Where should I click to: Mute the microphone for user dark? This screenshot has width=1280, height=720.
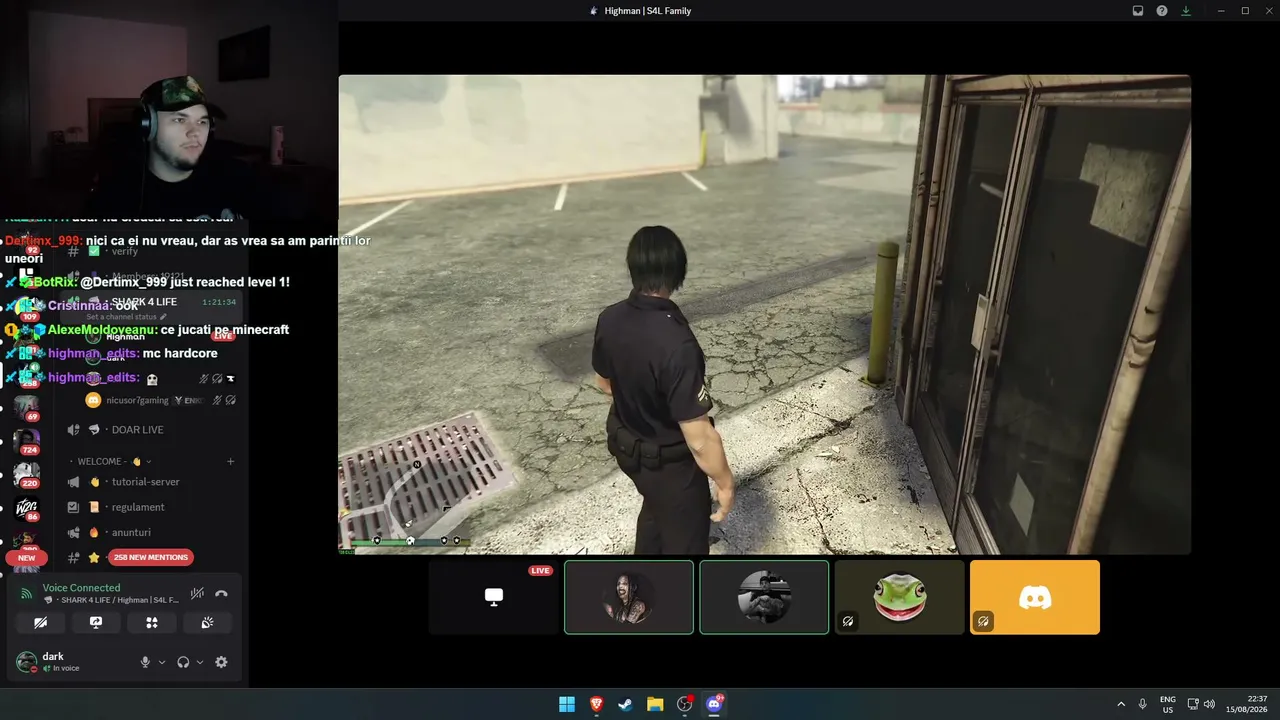pyautogui.click(x=145, y=662)
